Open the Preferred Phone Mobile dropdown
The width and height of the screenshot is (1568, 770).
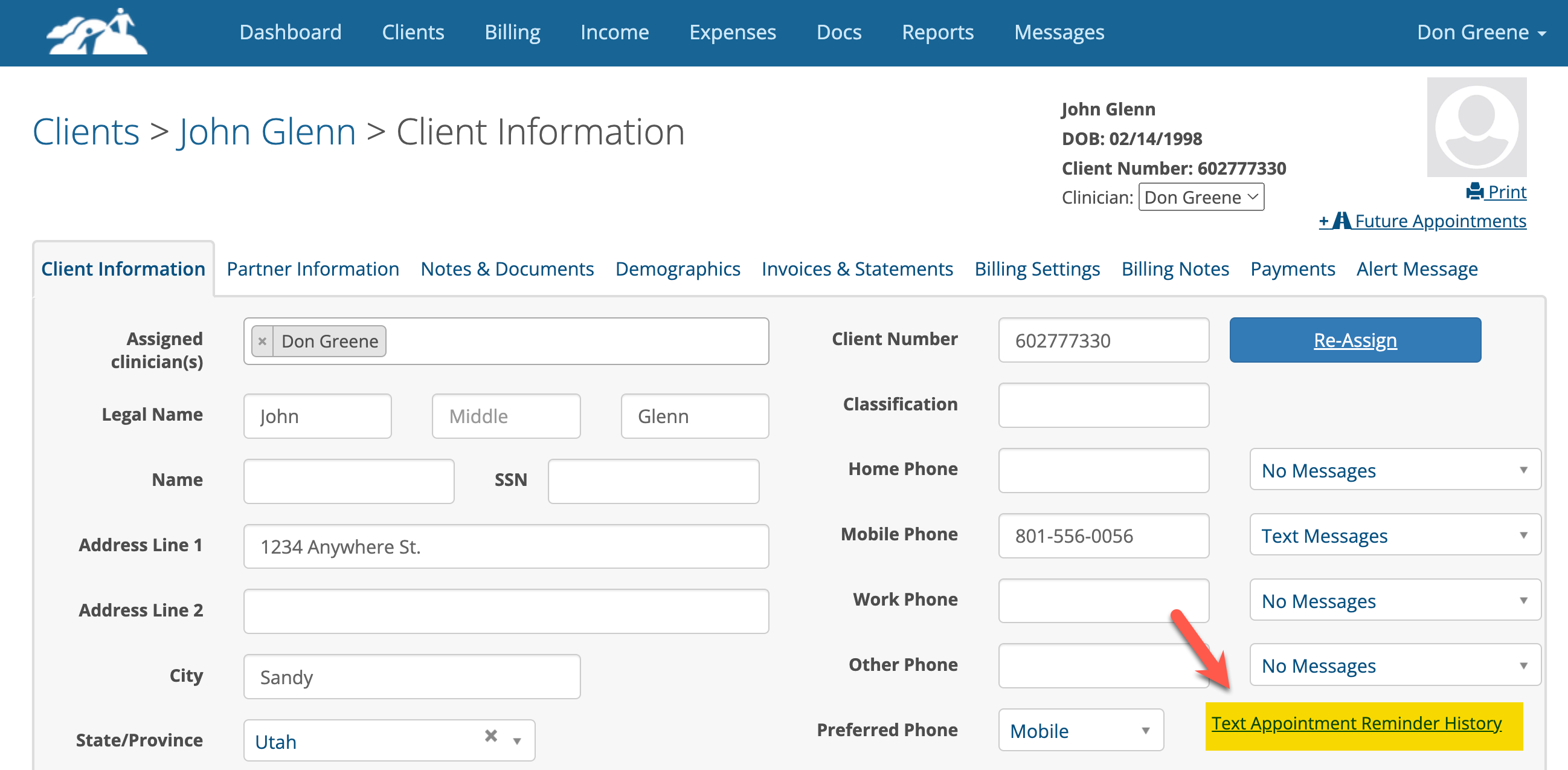pos(1081,730)
